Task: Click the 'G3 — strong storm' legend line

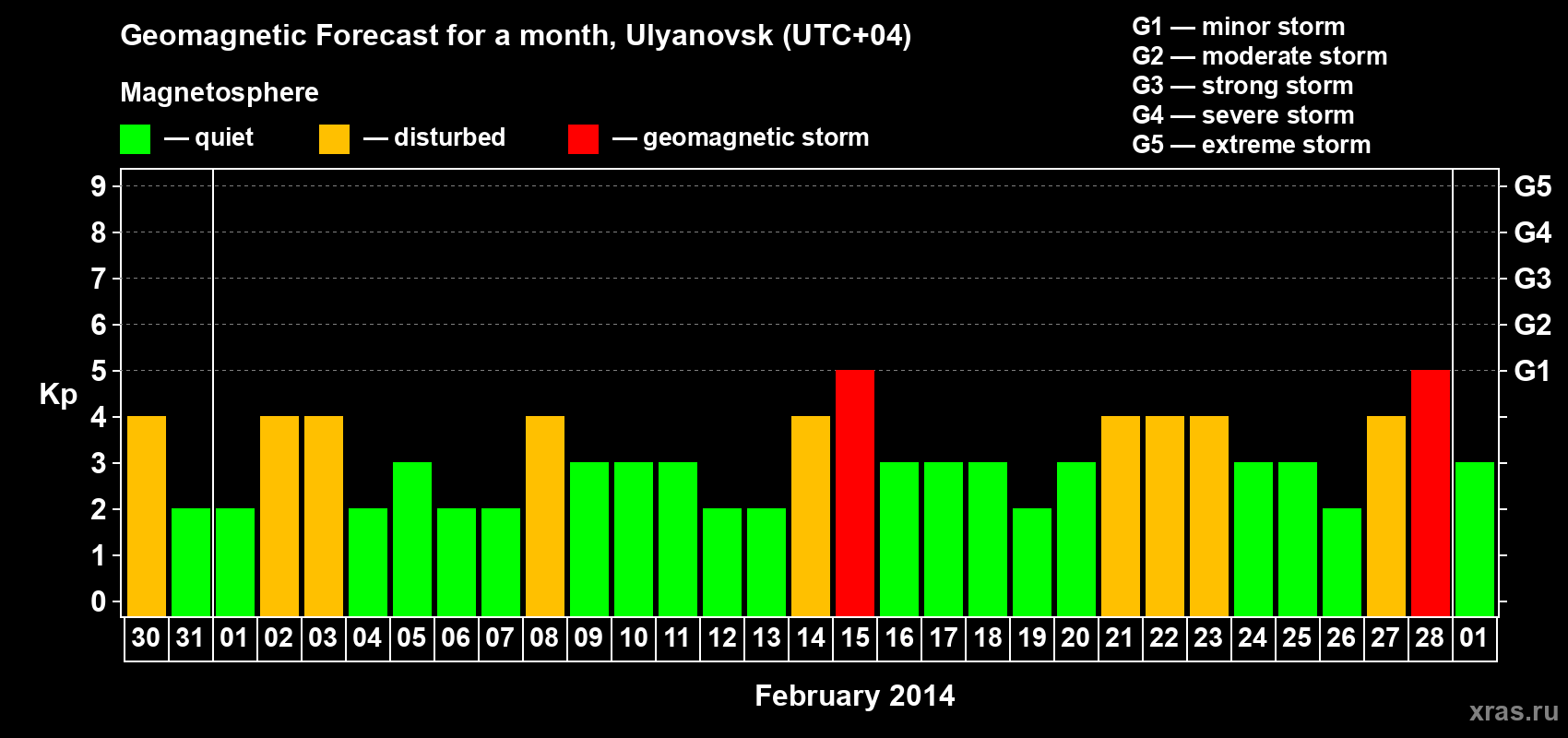Action: tap(1242, 86)
